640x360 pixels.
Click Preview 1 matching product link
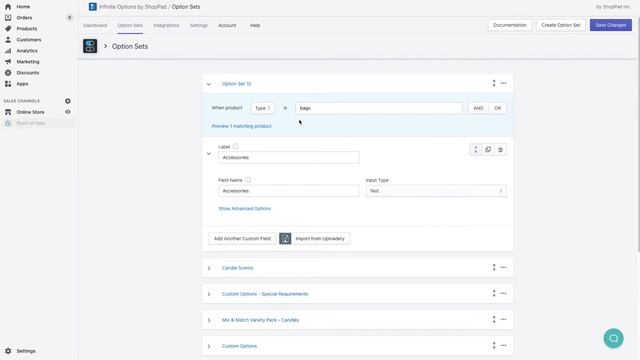coord(242,126)
